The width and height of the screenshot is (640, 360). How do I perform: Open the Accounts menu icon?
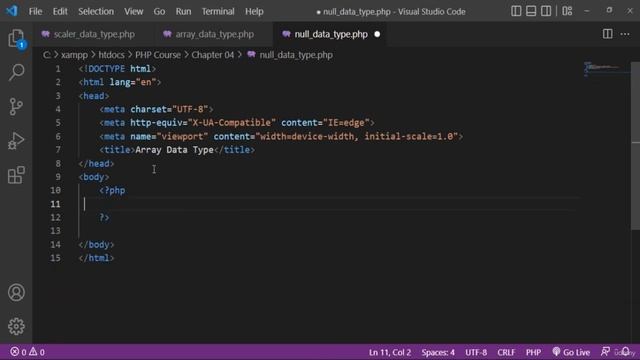coord(16,293)
